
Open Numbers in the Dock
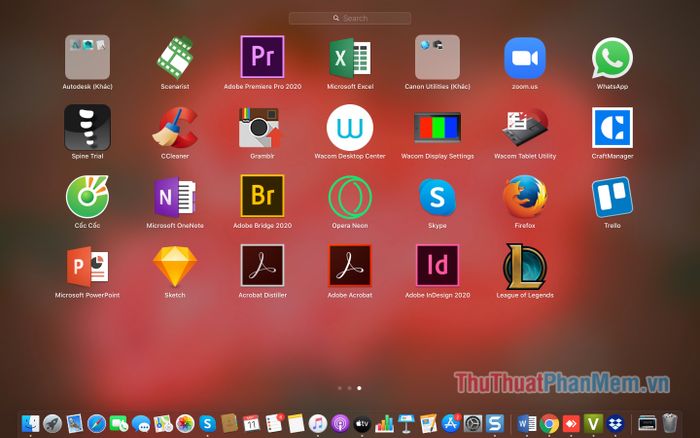click(x=384, y=423)
